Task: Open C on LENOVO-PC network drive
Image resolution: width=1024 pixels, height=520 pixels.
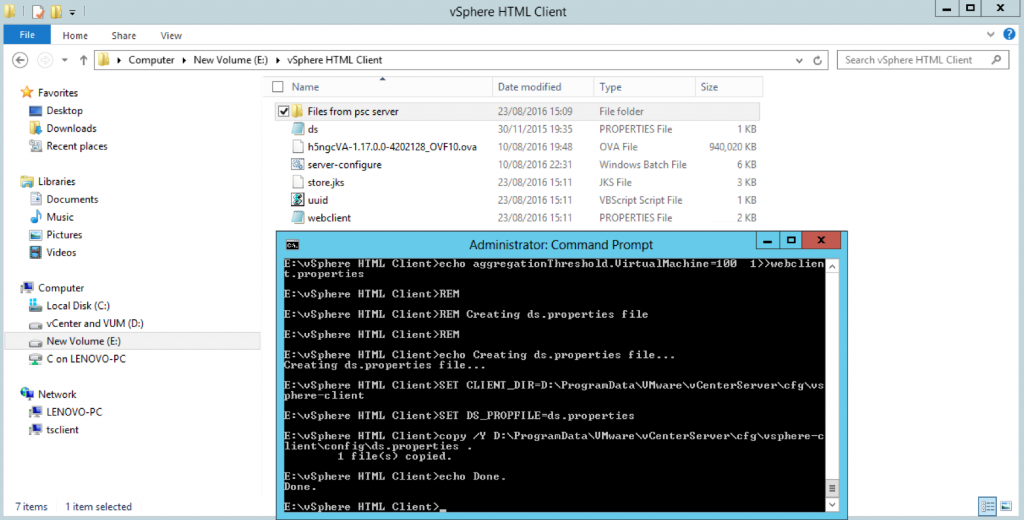Action: pyautogui.click(x=86, y=359)
